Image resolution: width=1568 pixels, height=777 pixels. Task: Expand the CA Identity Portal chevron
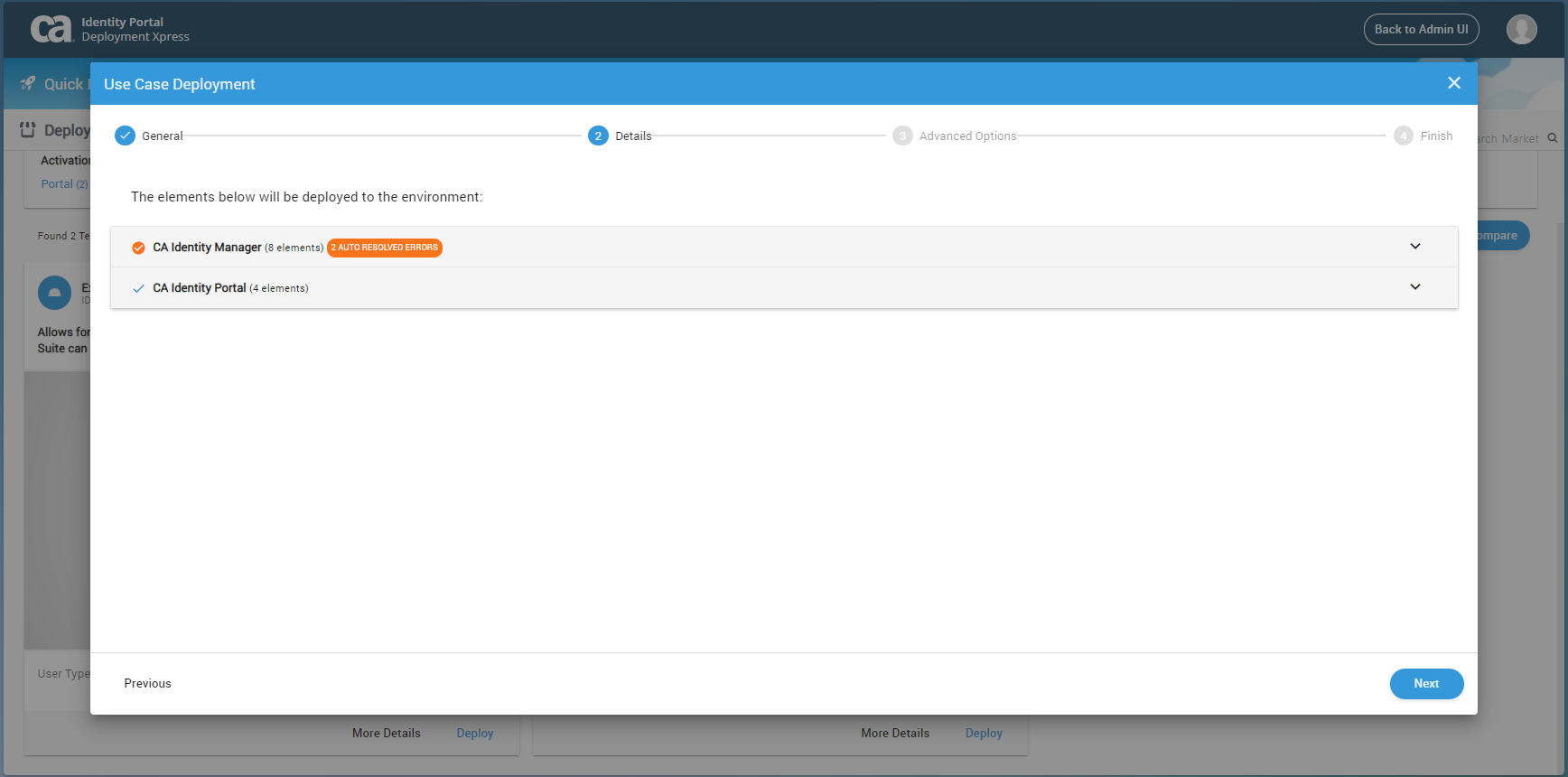click(x=1415, y=286)
